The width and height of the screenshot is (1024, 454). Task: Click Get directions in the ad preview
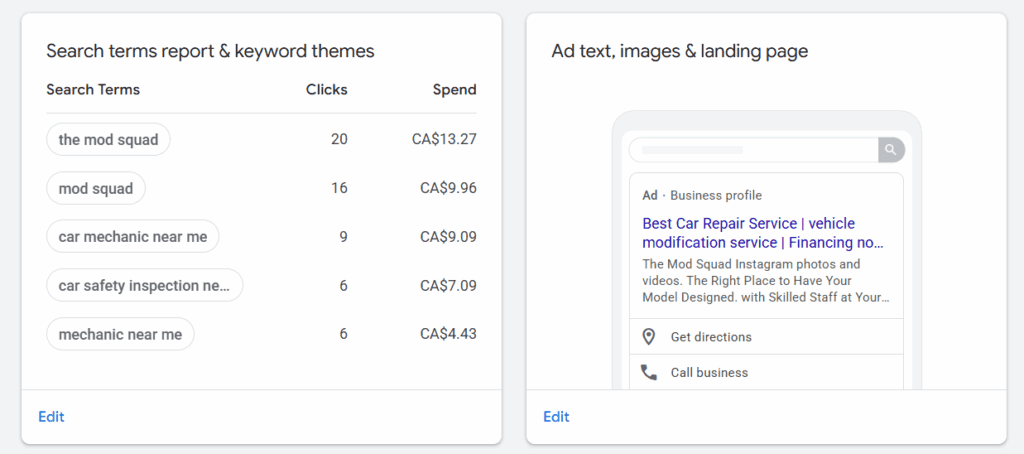[x=711, y=337]
